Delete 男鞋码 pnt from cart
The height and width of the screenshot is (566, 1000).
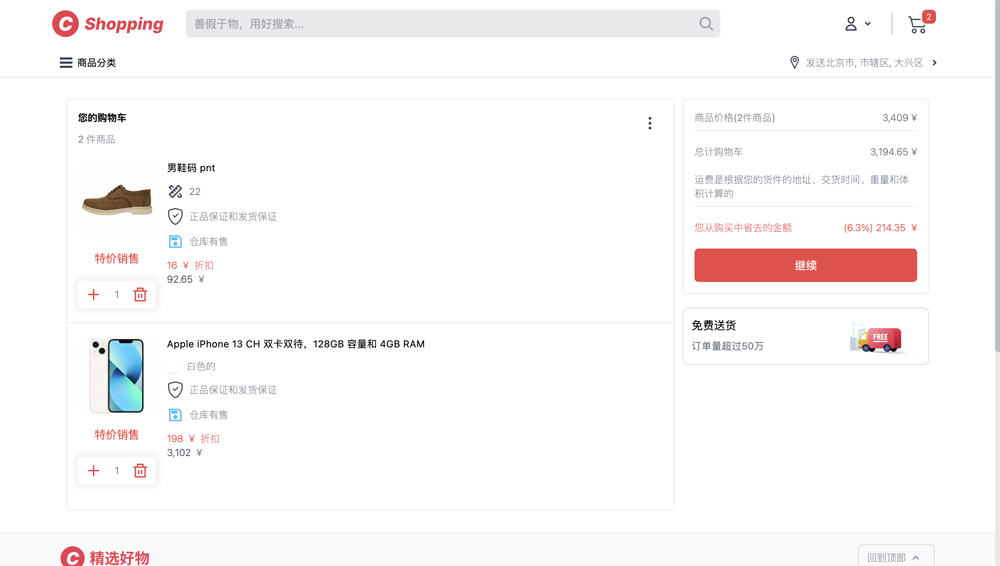(140, 294)
